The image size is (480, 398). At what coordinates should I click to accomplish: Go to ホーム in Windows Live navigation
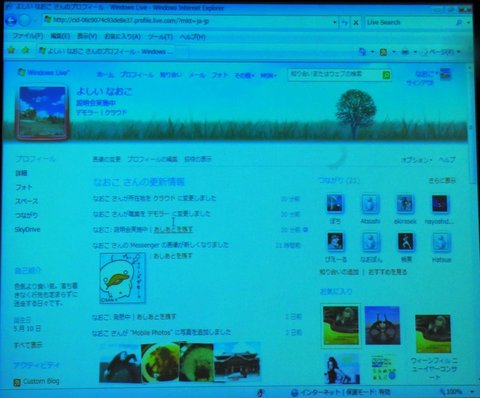[105, 75]
